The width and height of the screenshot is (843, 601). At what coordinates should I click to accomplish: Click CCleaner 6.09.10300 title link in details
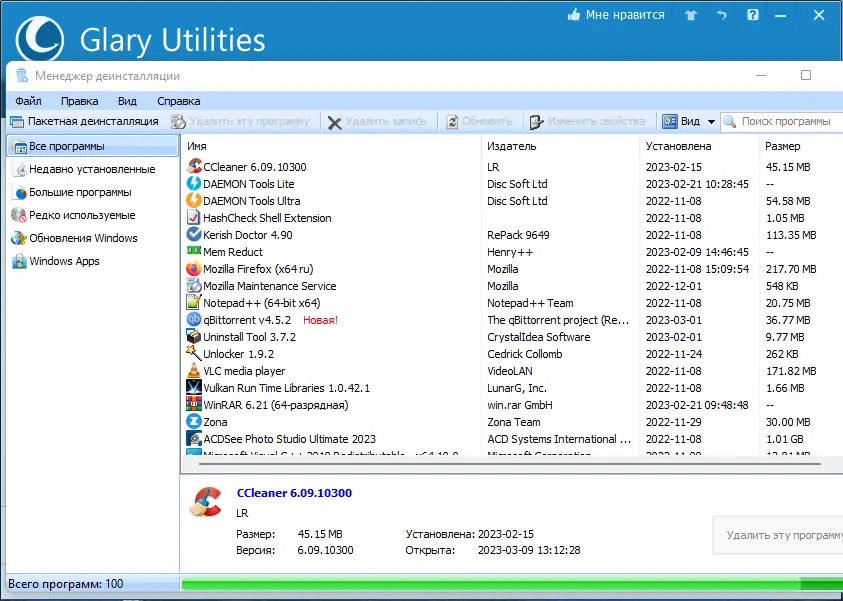coord(294,493)
